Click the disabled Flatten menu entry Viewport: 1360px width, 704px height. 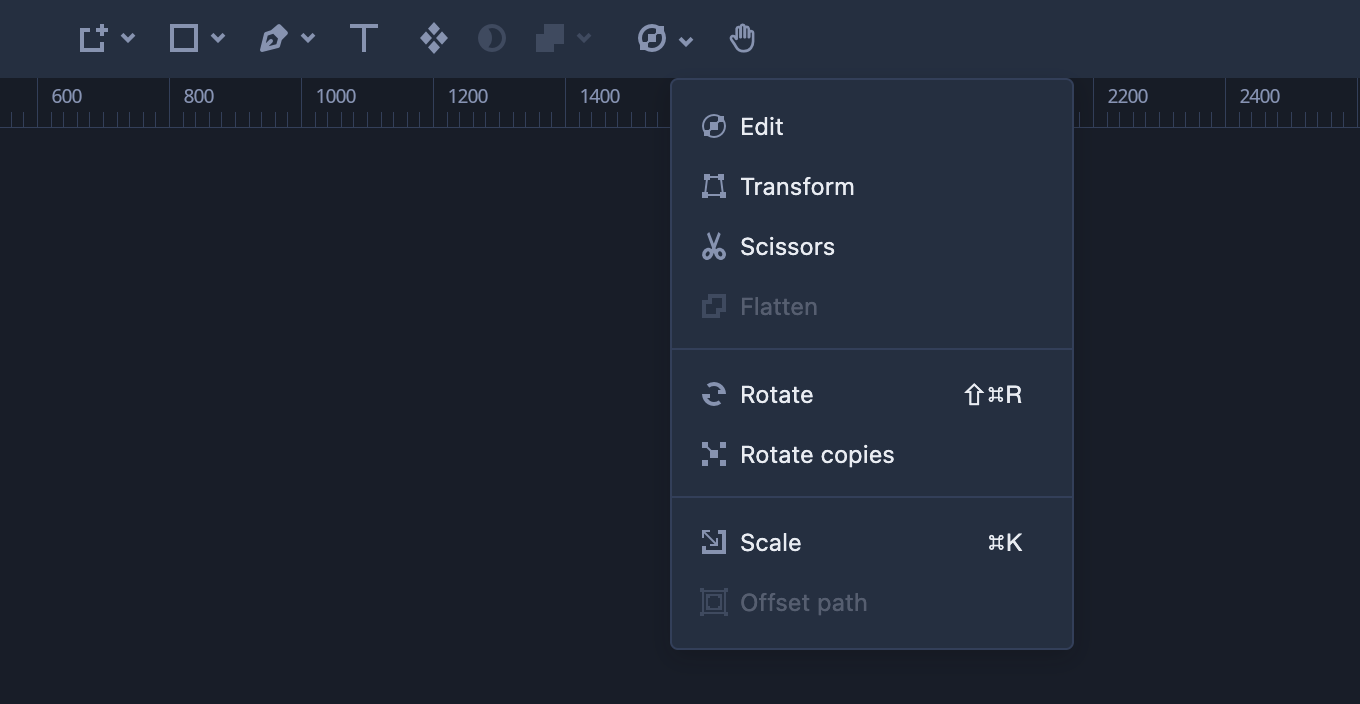(x=872, y=307)
